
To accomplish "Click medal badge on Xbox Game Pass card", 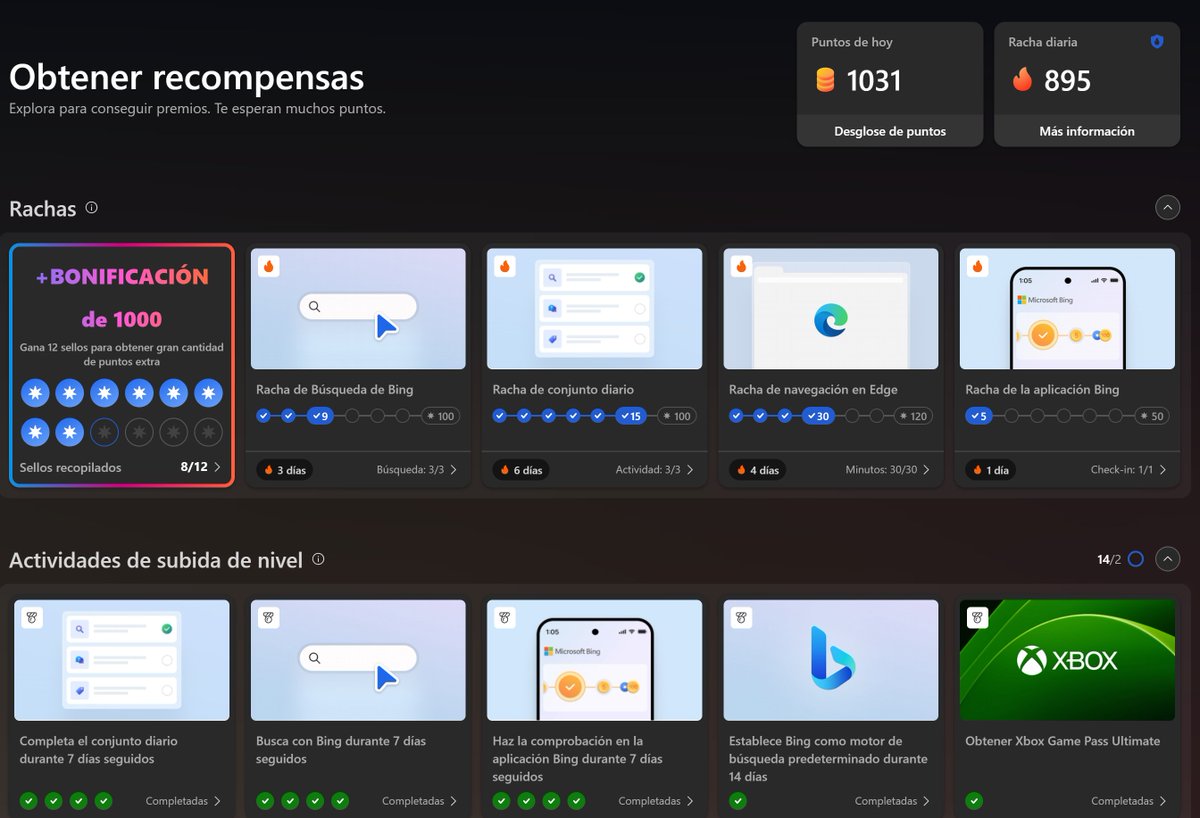I will (x=977, y=618).
